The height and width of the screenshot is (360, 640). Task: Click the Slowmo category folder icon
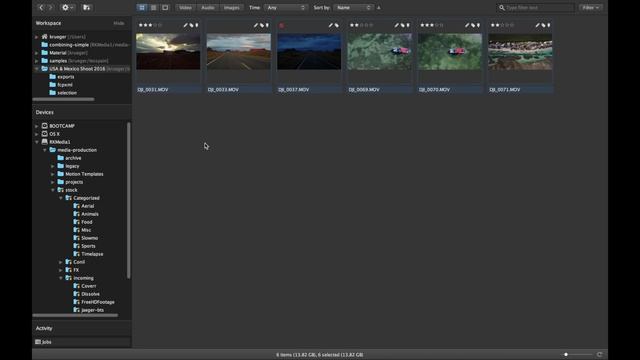[76, 238]
